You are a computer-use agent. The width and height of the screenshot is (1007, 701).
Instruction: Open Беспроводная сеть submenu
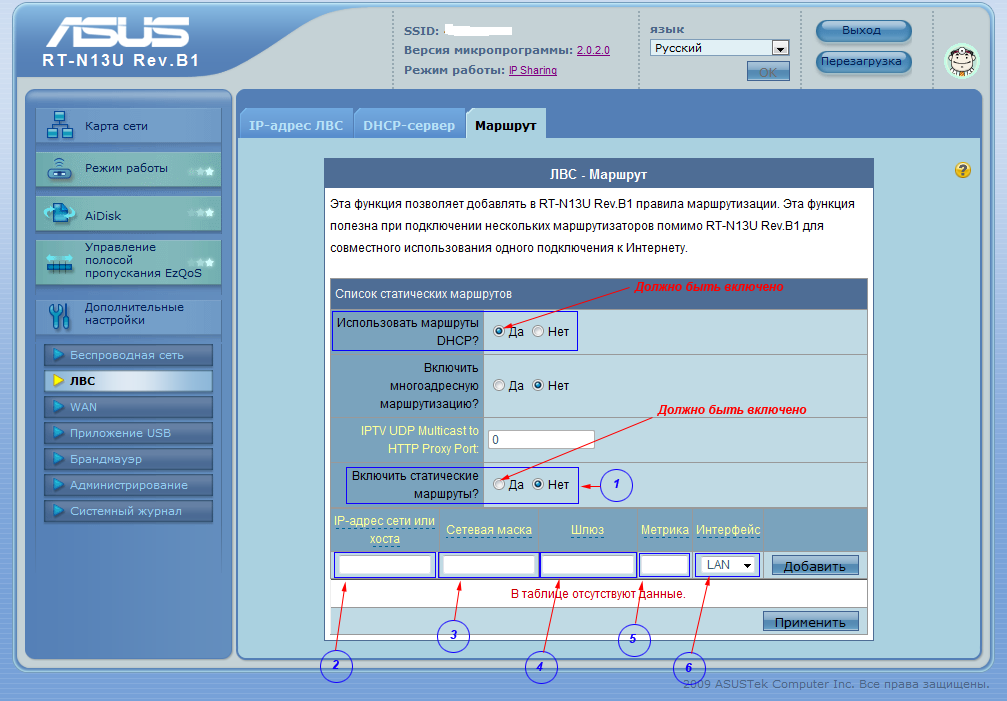128,354
